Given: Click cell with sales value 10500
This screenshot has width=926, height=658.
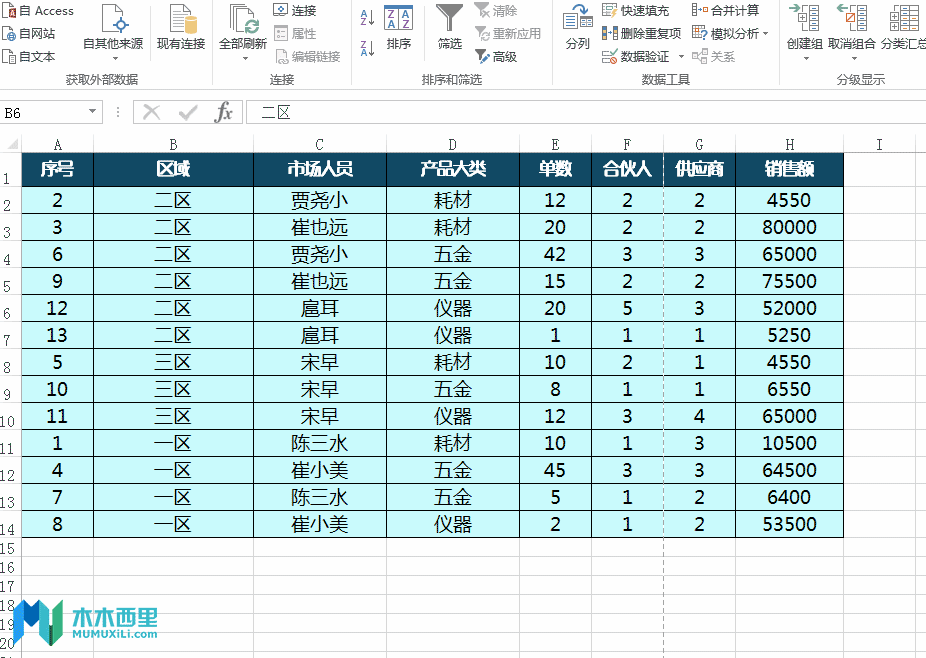Looking at the screenshot, I should coord(790,444).
